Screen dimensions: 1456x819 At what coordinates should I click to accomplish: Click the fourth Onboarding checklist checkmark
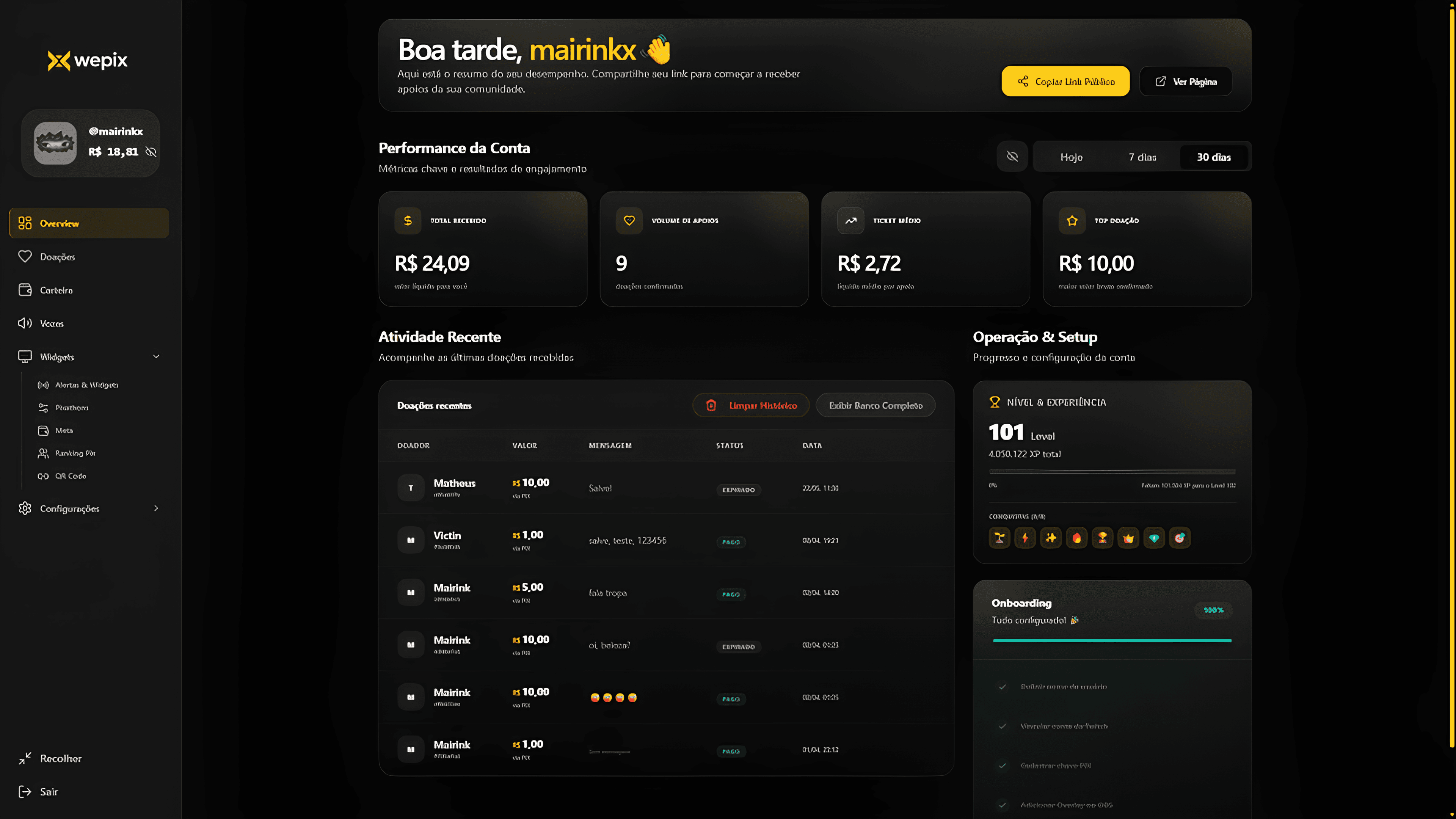pos(1003,805)
